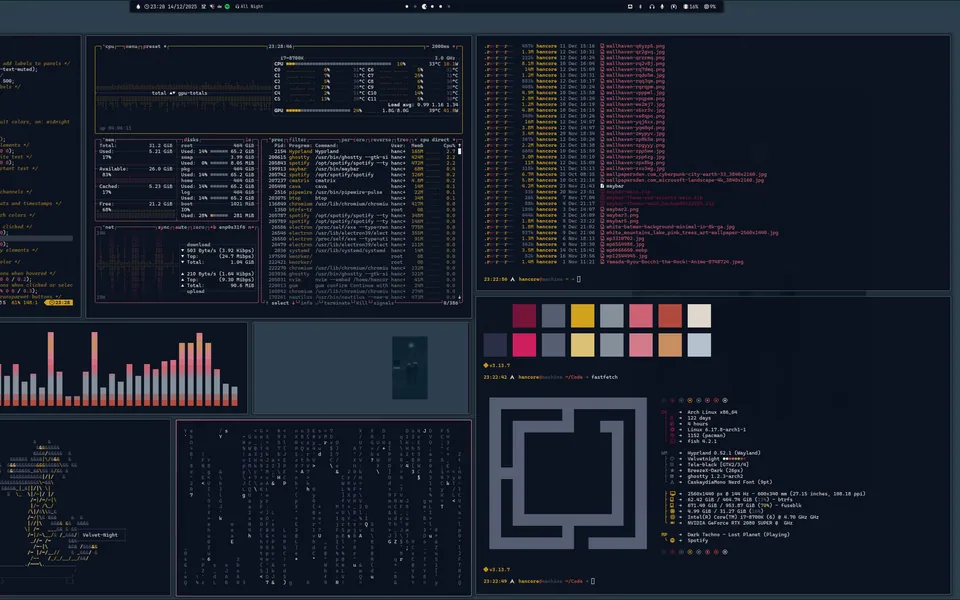Click the dark maroon color swatch

point(524,316)
